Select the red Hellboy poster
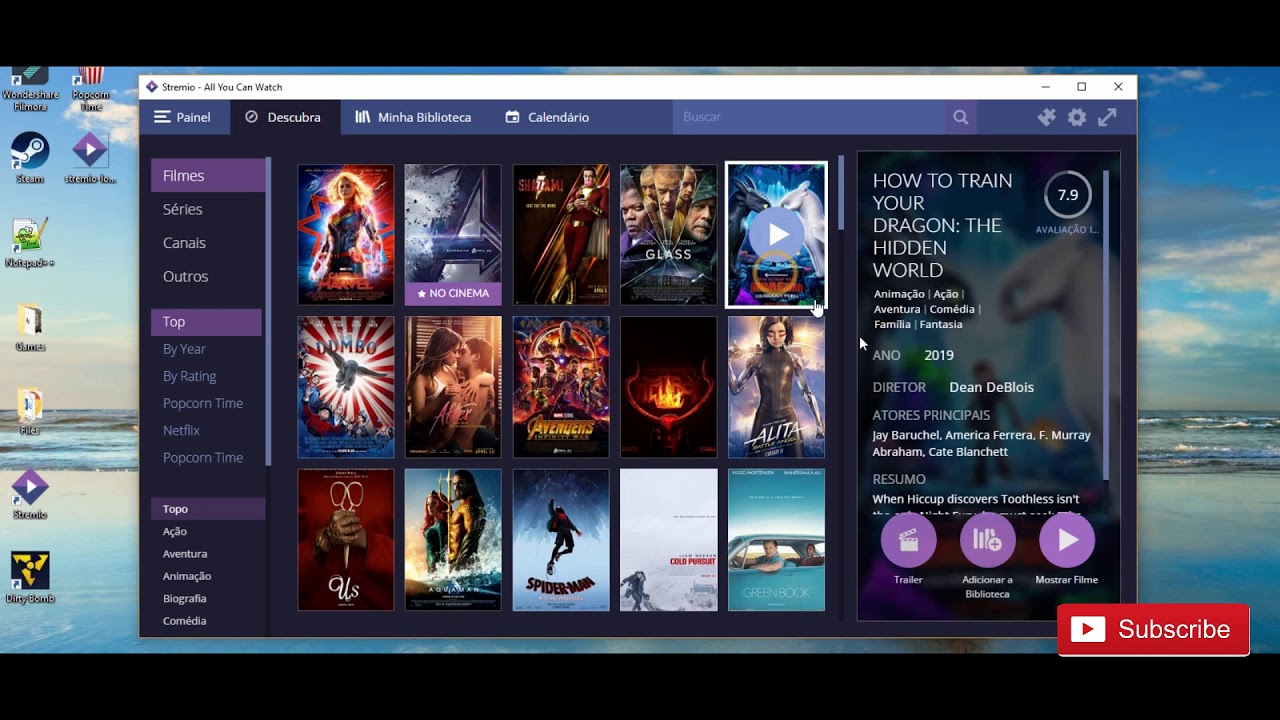 669,387
